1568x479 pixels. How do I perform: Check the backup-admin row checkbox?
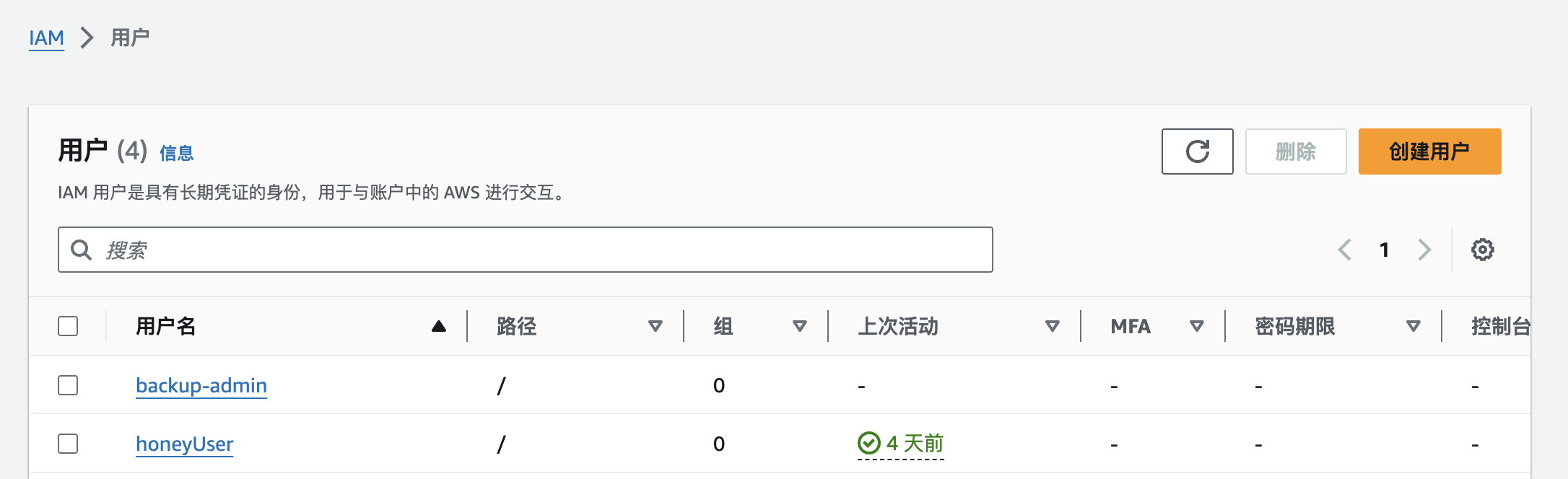[68, 385]
